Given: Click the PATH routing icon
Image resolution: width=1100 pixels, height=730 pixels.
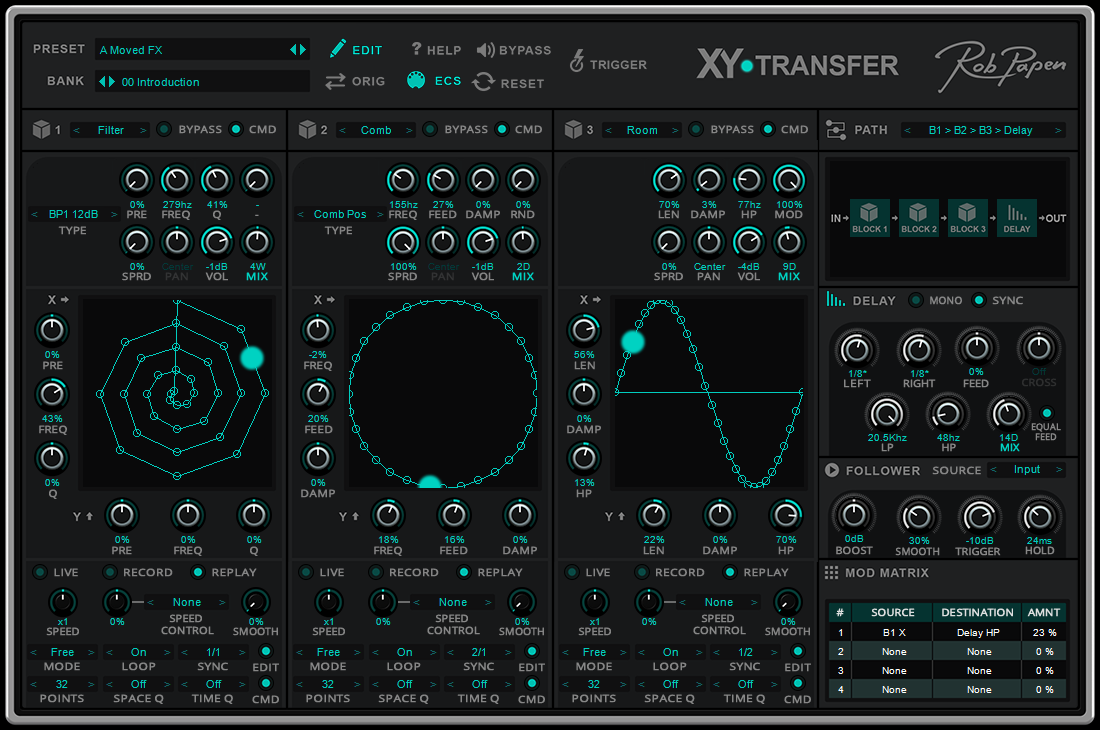Looking at the screenshot, I should (x=836, y=130).
